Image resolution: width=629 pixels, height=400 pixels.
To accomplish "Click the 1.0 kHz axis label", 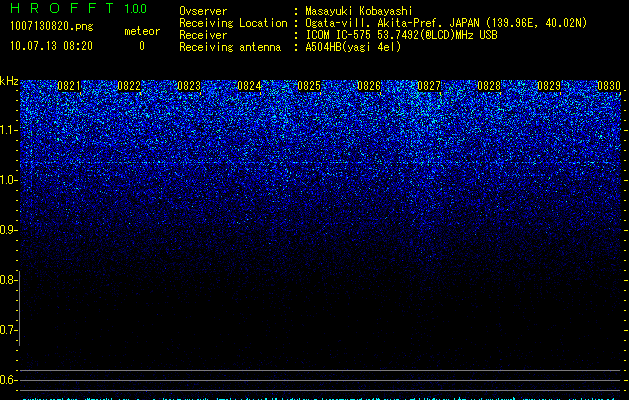I will click(x=8, y=180).
